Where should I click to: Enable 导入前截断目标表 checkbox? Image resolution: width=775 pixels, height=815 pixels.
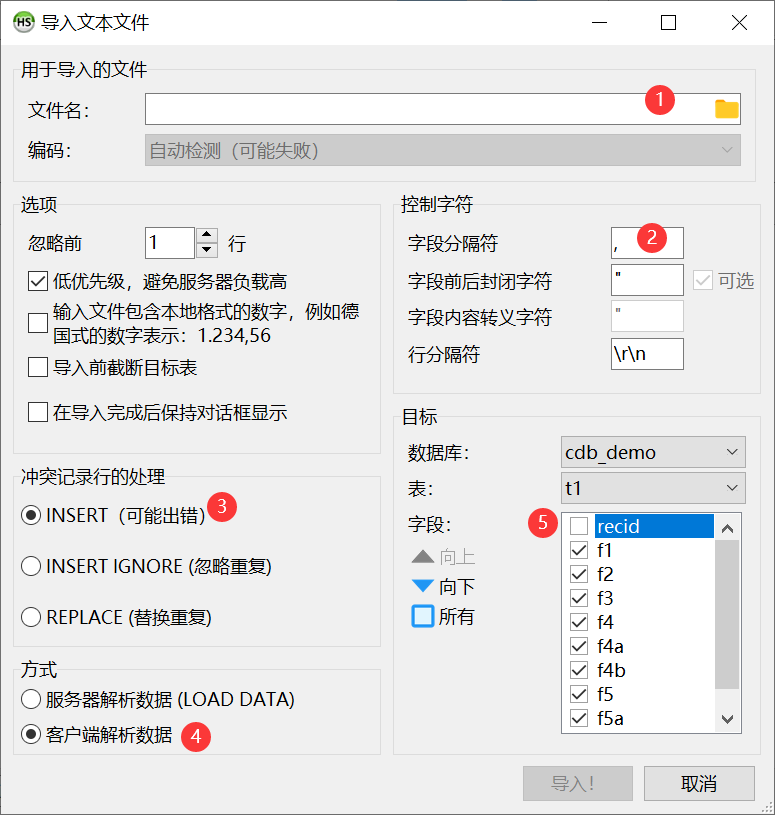[x=38, y=368]
